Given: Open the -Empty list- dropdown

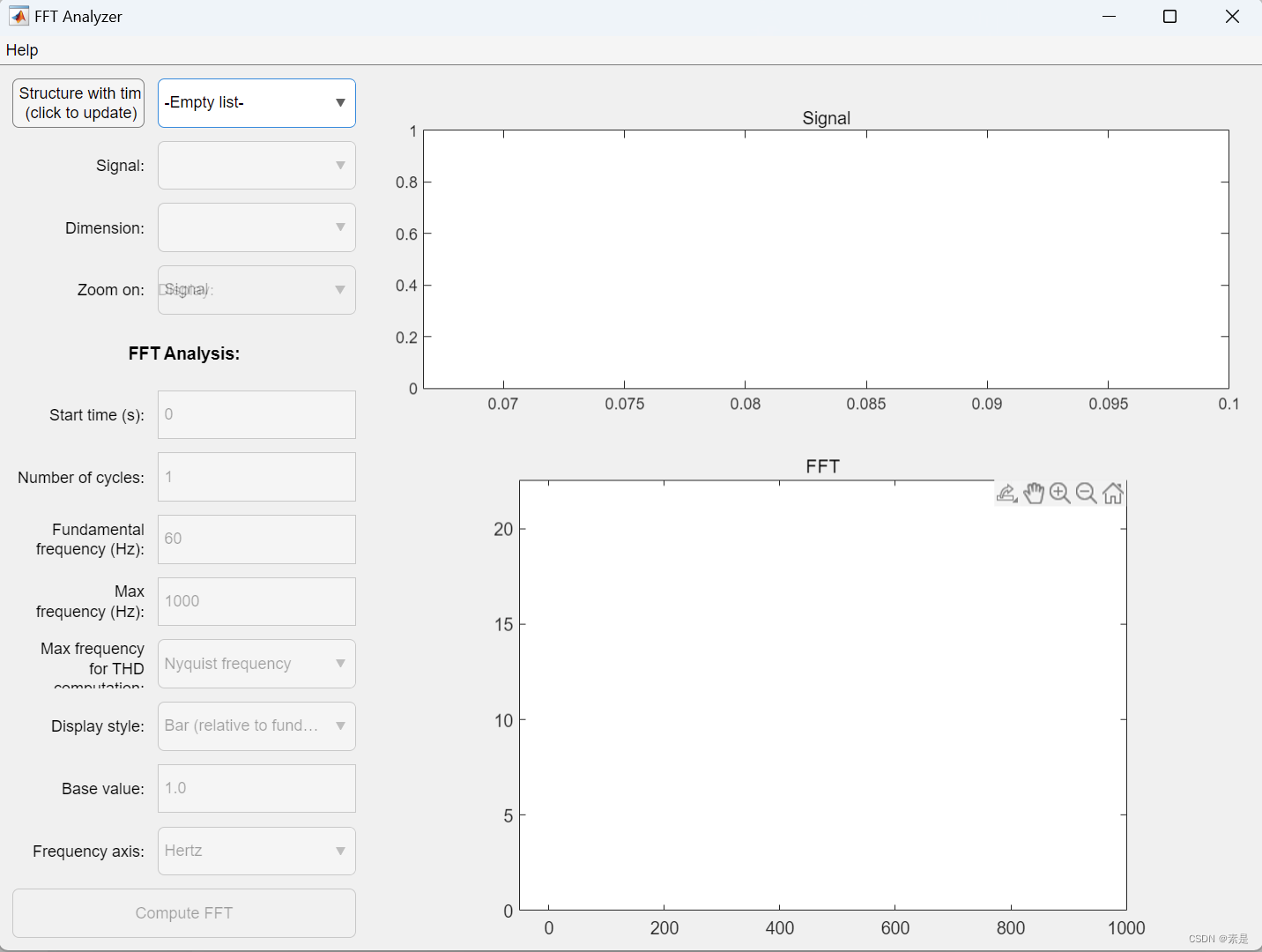Looking at the screenshot, I should tap(256, 102).
